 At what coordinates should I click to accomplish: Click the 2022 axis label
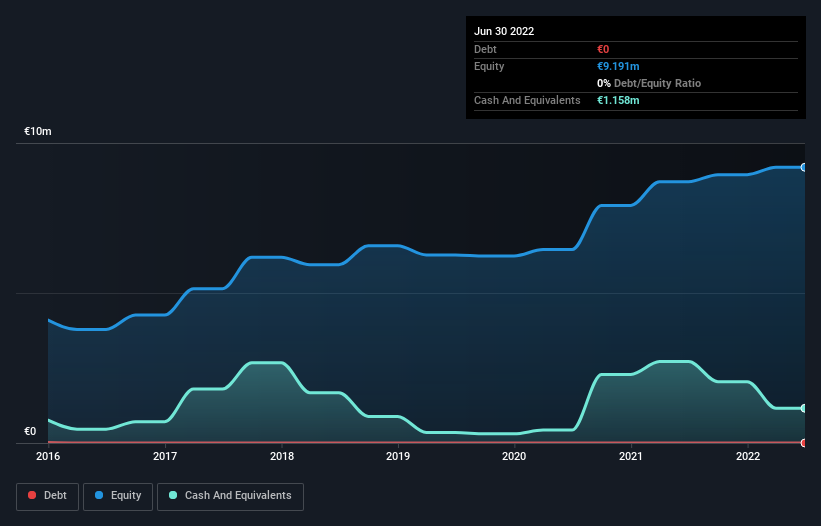pyautogui.click(x=748, y=456)
